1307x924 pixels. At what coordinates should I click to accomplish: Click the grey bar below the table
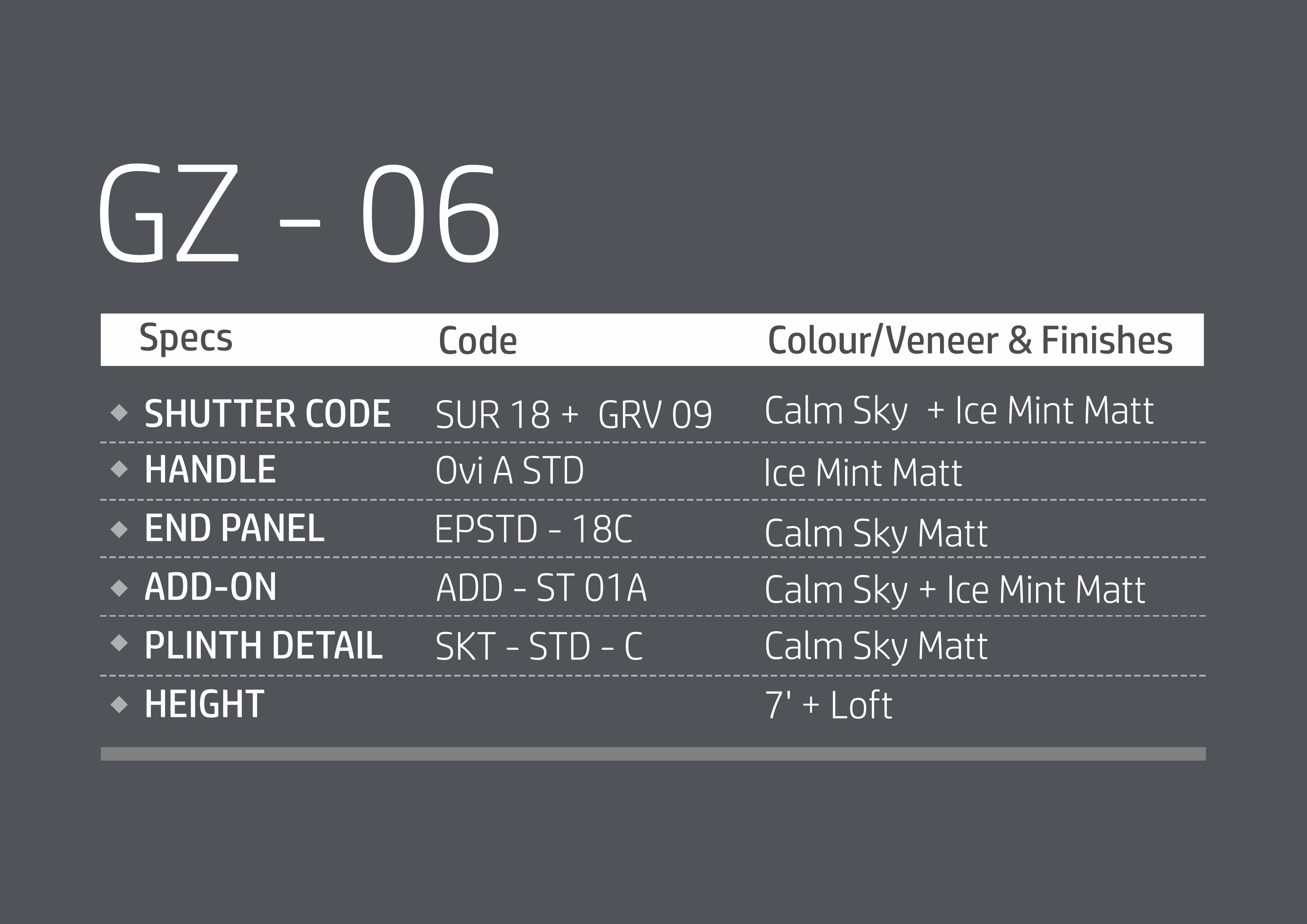[x=653, y=754]
